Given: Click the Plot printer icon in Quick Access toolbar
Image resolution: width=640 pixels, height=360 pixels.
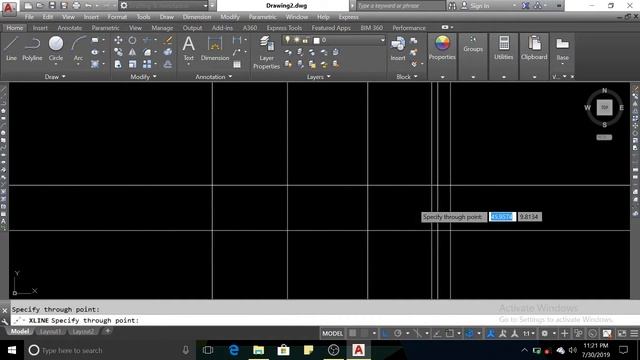Looking at the screenshot, I should (x=76, y=5).
